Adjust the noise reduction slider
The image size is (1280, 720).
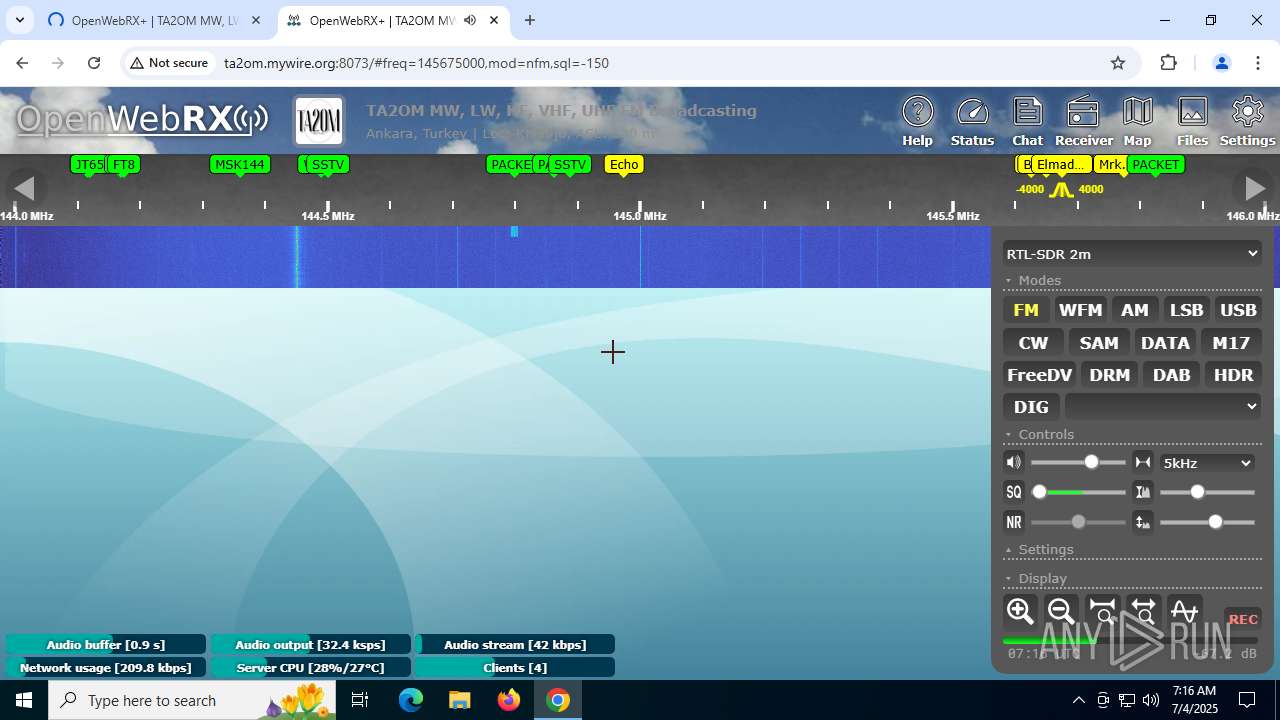1078,522
